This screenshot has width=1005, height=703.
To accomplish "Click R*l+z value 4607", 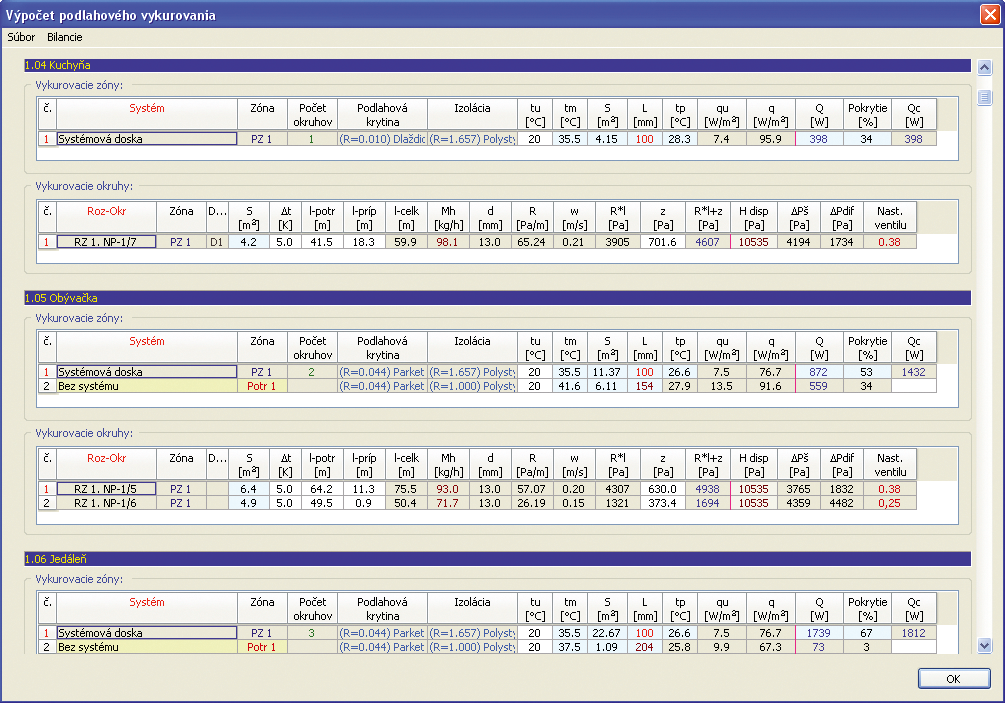I will 708,242.
